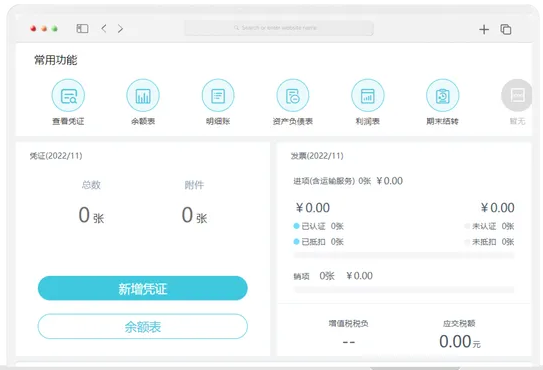Click the 进项(含运输服务) line
Viewport: 543px width, 370px height.
[x=348, y=181]
